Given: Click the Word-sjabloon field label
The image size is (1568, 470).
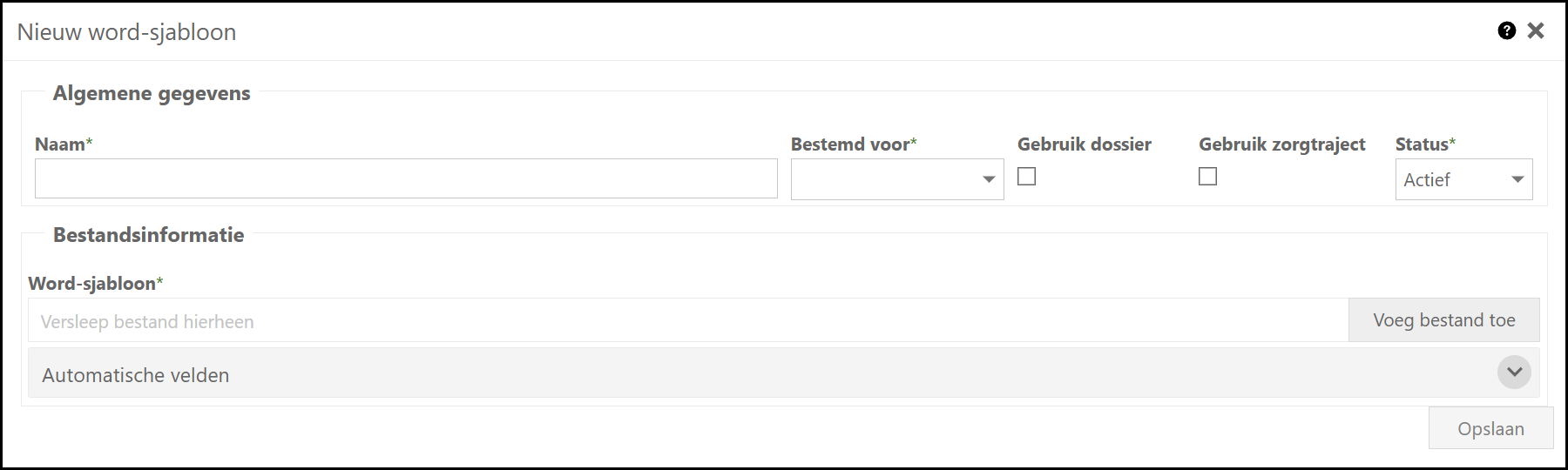Looking at the screenshot, I should [x=92, y=284].
